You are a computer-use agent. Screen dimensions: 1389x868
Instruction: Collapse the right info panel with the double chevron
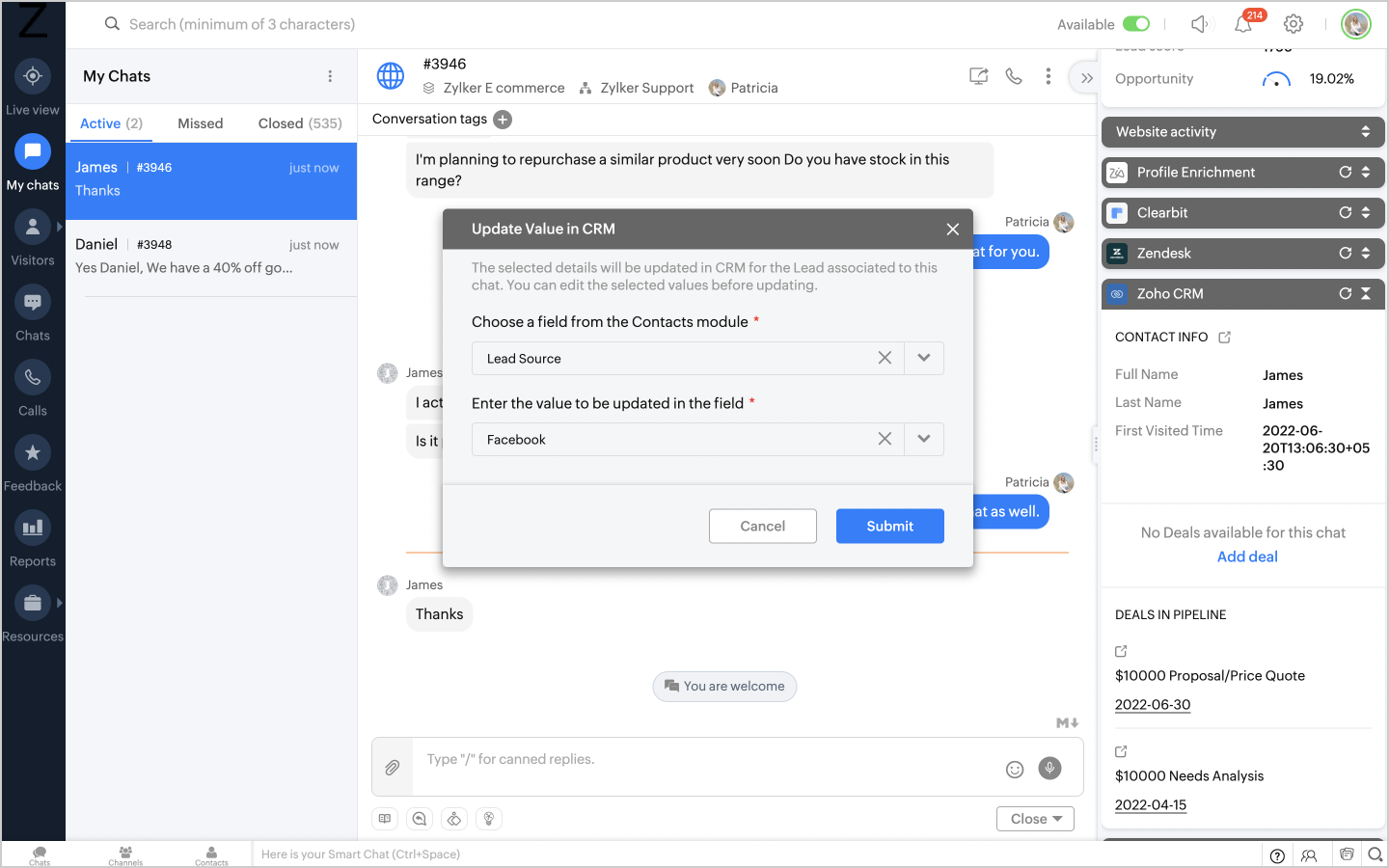pyautogui.click(x=1086, y=78)
